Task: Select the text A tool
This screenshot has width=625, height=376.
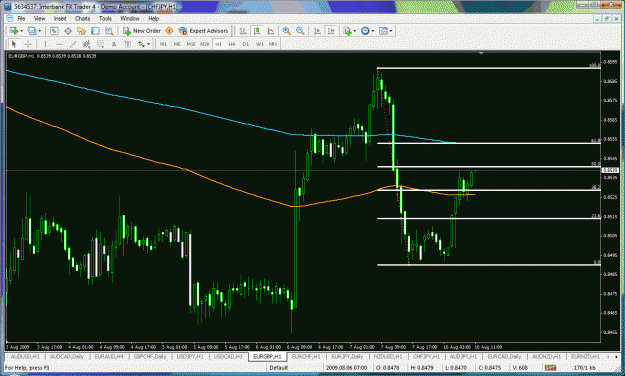Action: pyautogui.click(x=114, y=44)
